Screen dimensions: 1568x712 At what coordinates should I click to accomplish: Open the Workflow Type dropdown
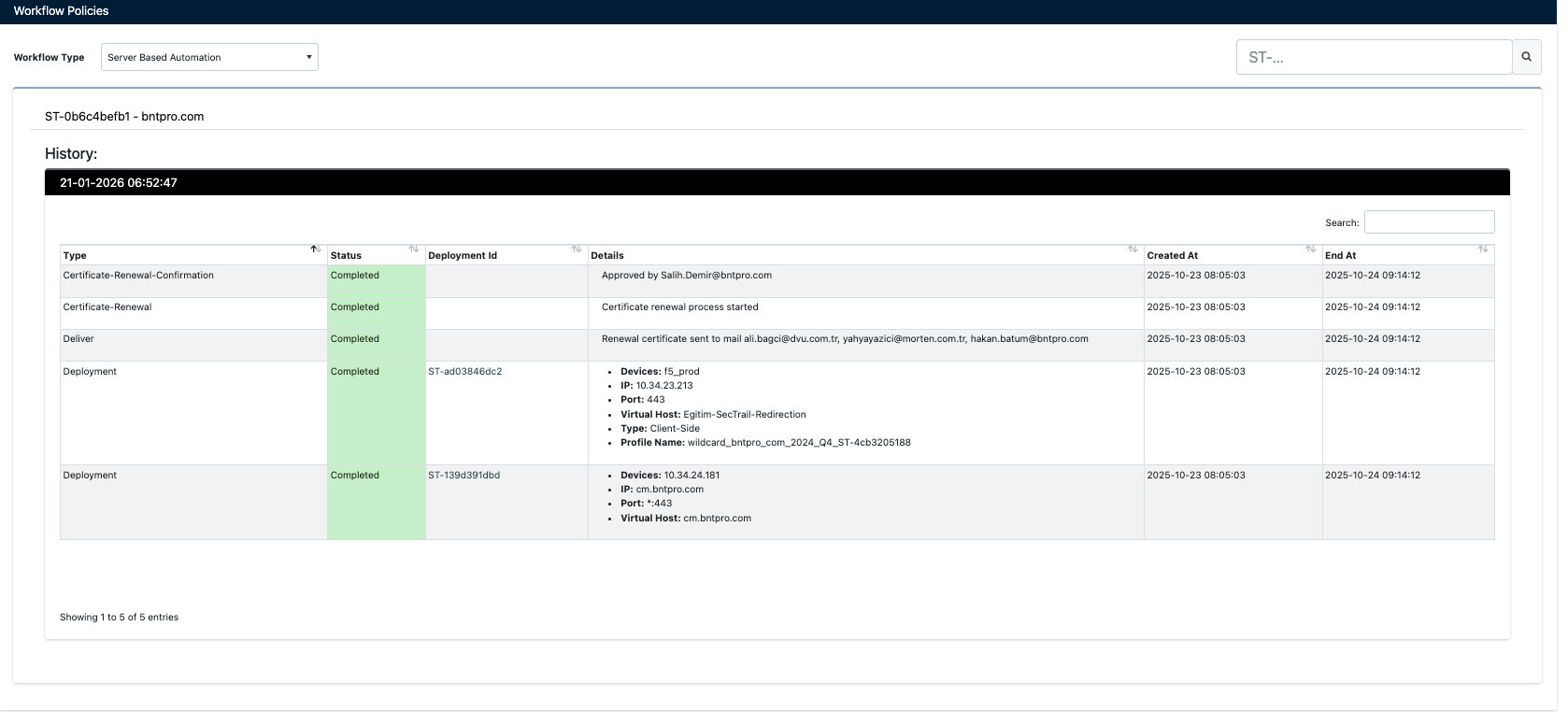click(x=209, y=57)
